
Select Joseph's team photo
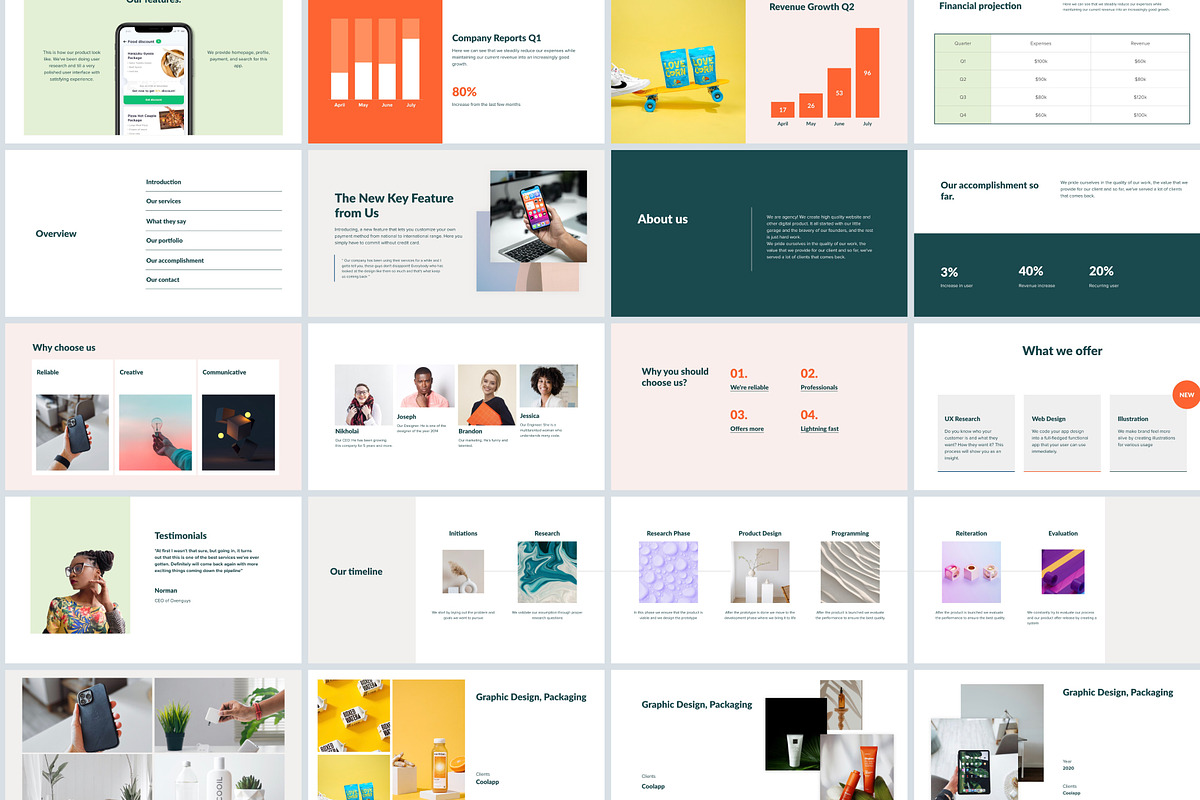(x=426, y=386)
